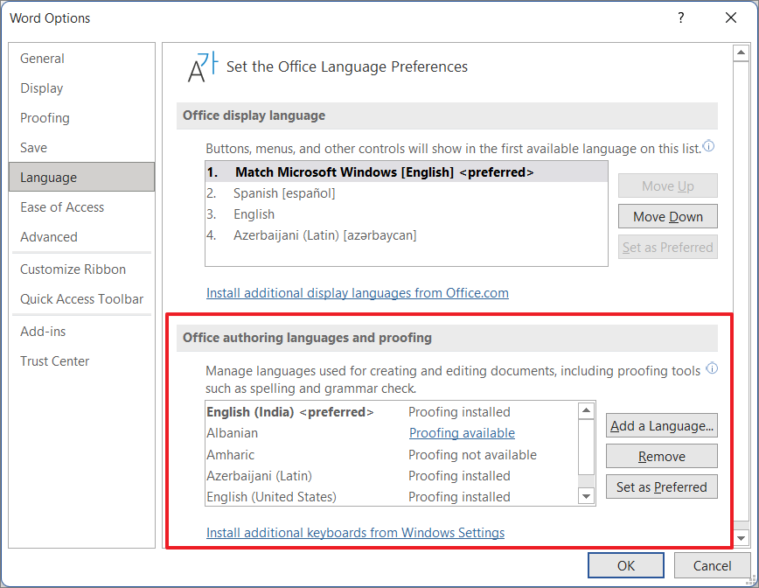Screen dimensions: 759x588
Task: Select Azerbaijani (Latin) [azərbaycan] display language
Action: point(407,235)
